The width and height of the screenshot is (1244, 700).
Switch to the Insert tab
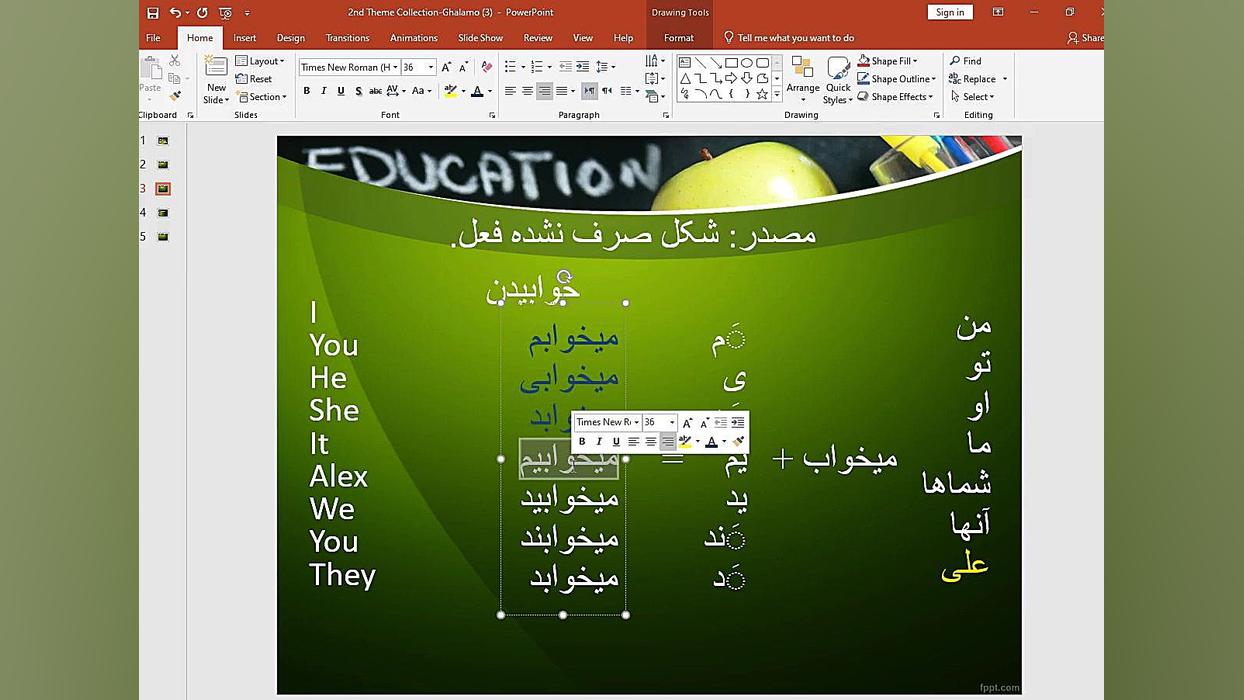[x=245, y=38]
